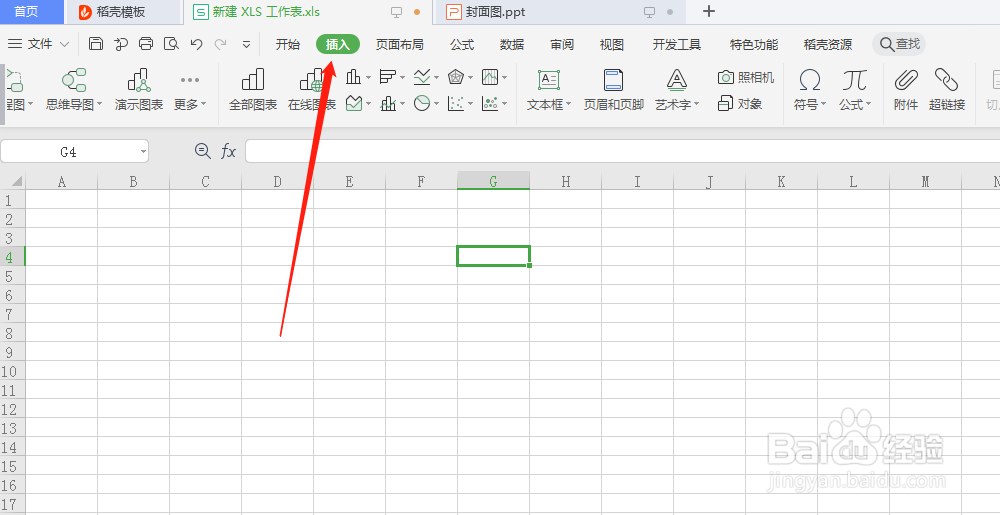Select column G header
The width and height of the screenshot is (1000, 515).
tap(494, 181)
